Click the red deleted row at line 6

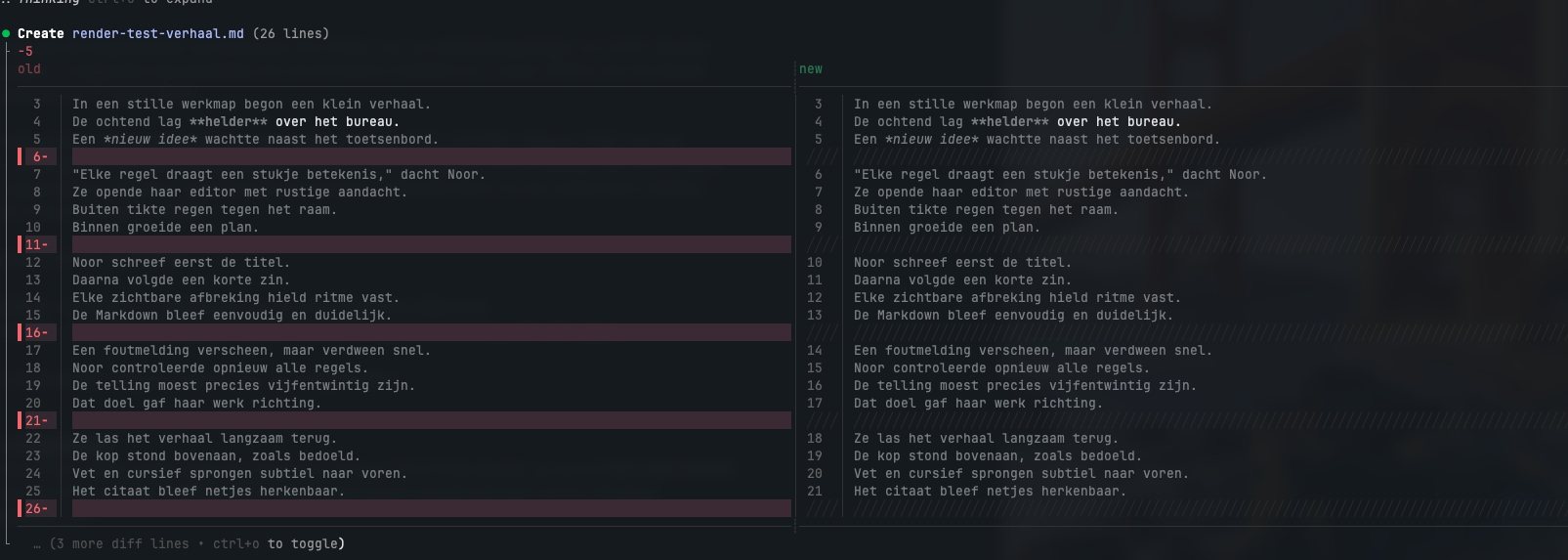(x=431, y=156)
